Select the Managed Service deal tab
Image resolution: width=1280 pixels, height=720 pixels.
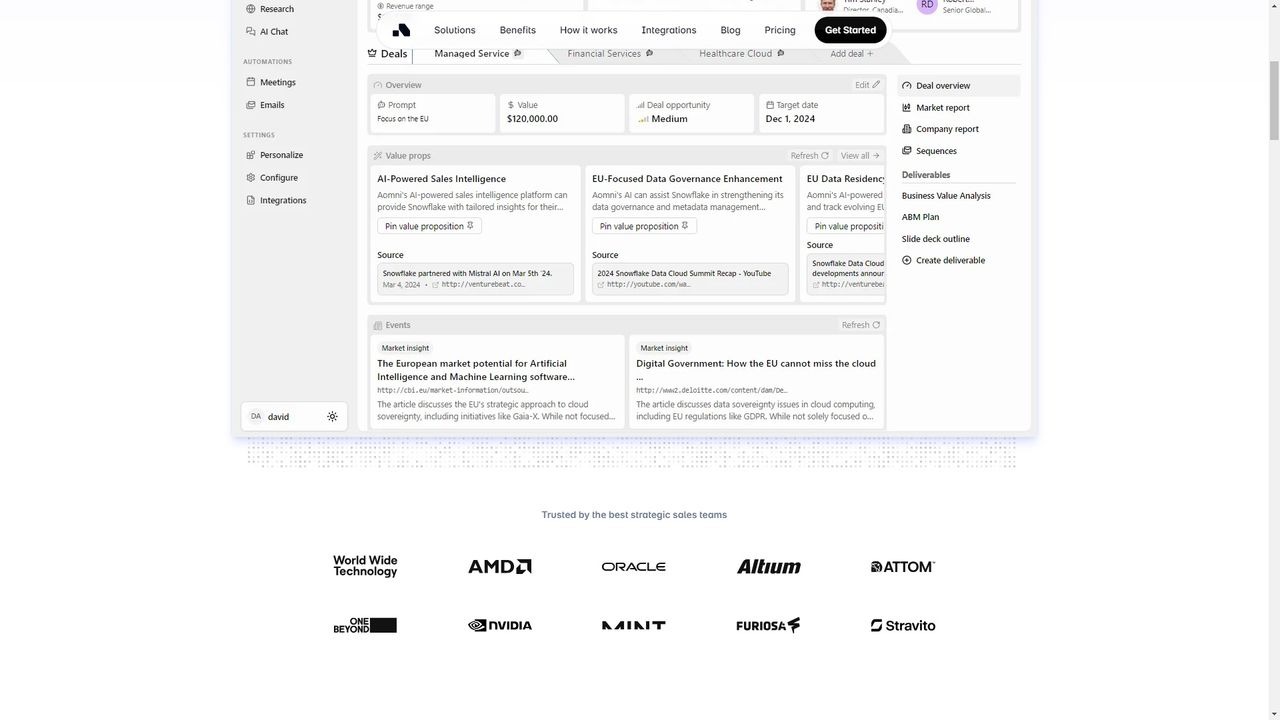point(478,54)
